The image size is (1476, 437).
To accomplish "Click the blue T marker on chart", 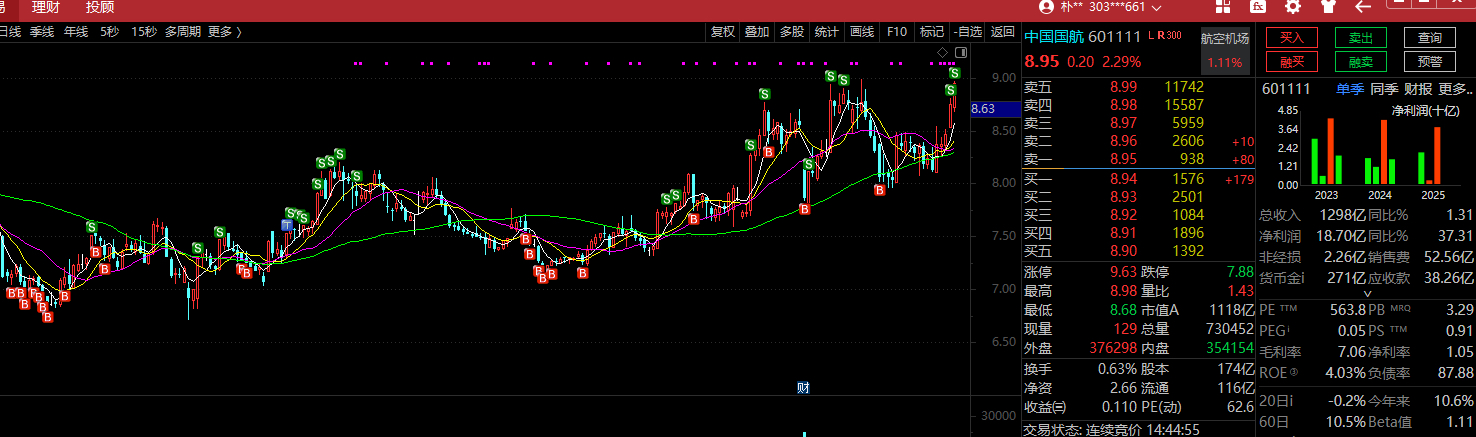I will pyautogui.click(x=286, y=226).
